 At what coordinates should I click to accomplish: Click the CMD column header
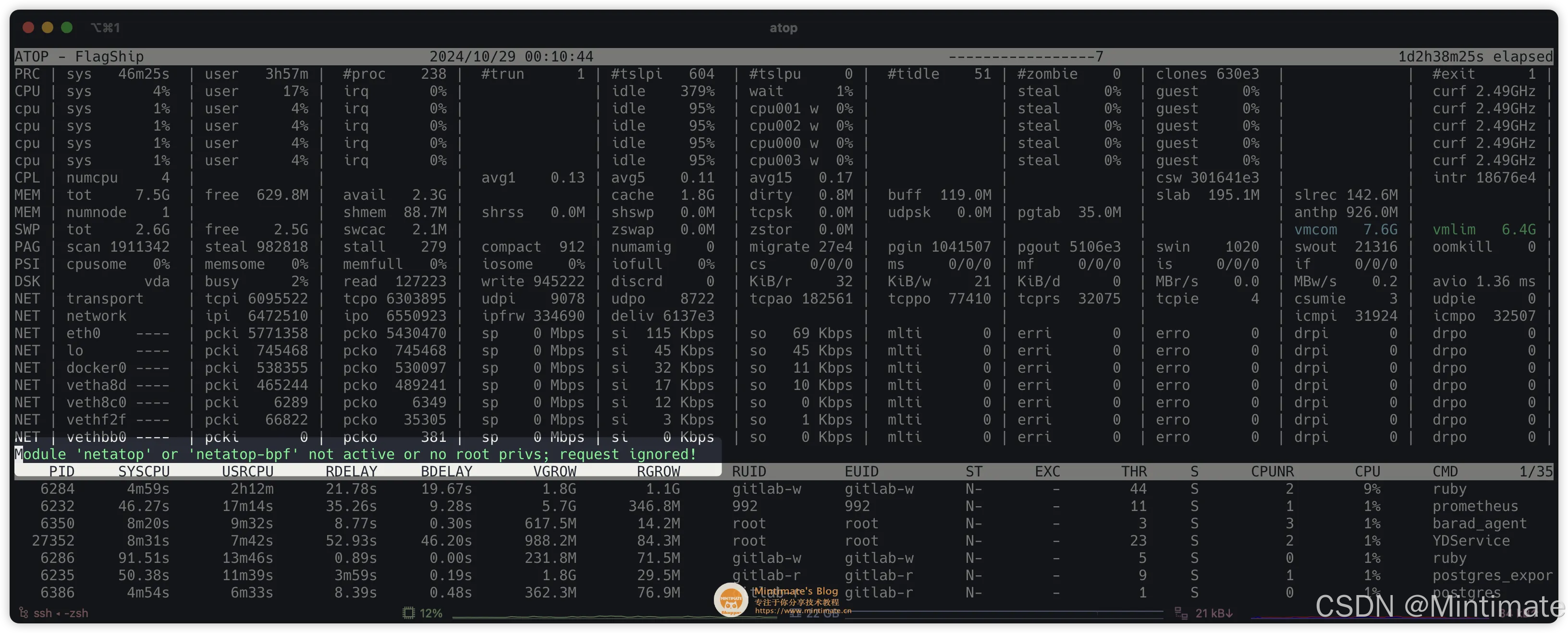pos(1445,472)
